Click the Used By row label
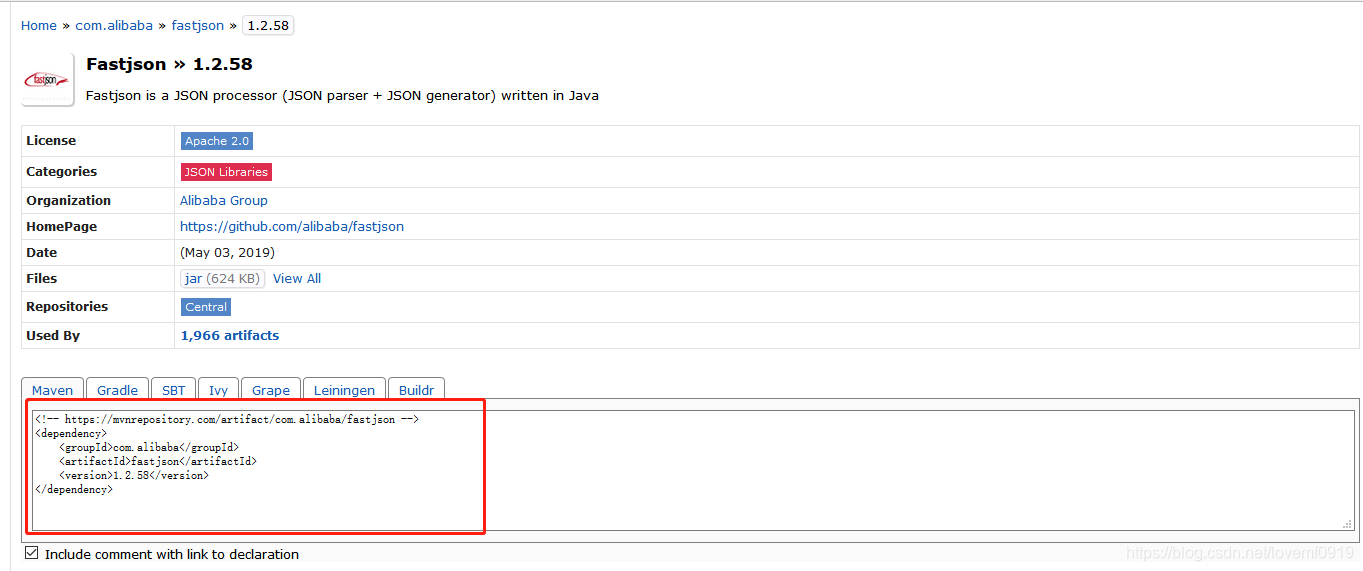 pos(53,335)
